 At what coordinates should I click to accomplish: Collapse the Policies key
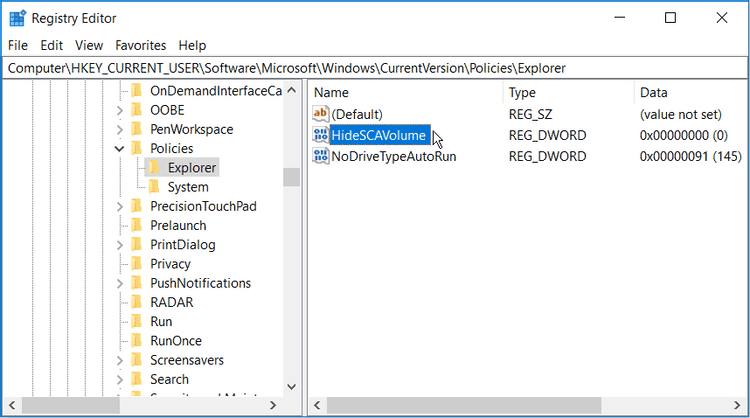(120, 149)
